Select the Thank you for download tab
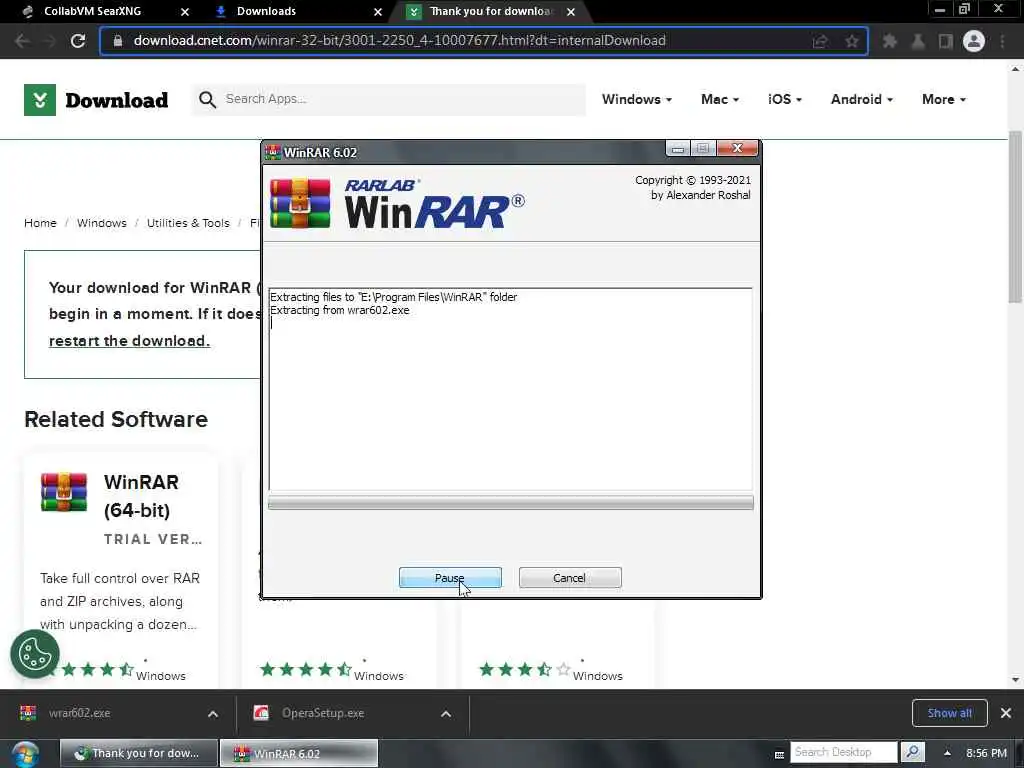The width and height of the screenshot is (1024, 768). click(490, 11)
